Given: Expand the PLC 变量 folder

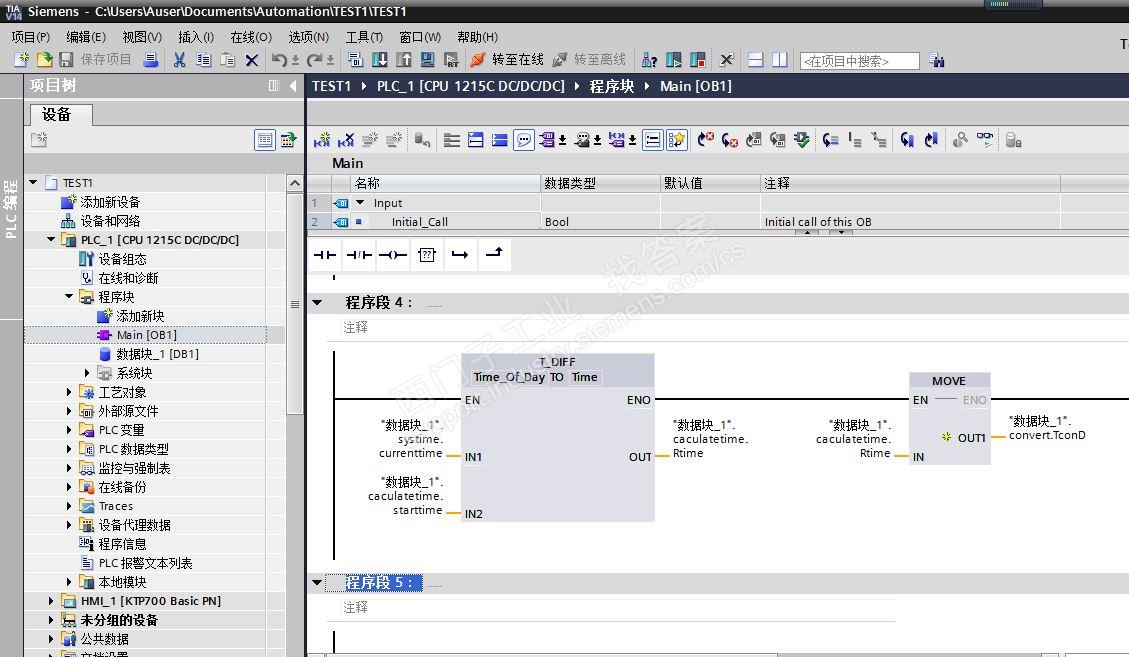Looking at the screenshot, I should tap(68, 430).
